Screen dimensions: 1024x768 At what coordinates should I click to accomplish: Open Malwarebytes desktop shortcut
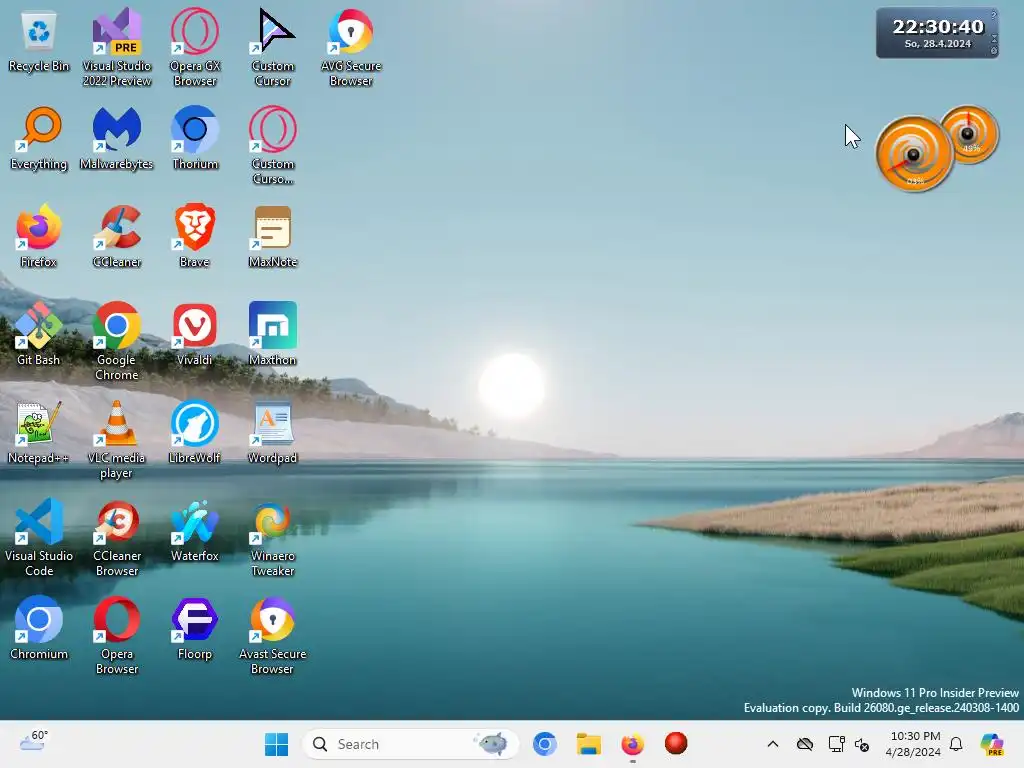click(117, 138)
